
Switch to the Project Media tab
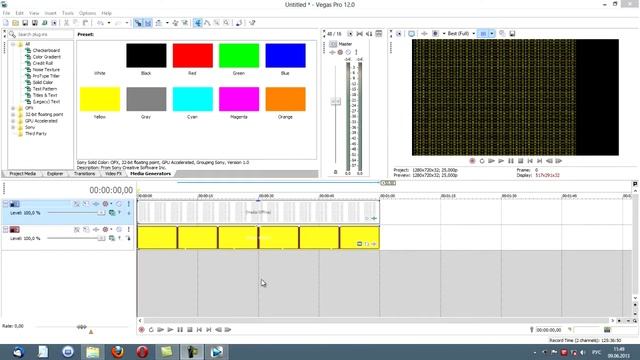pos(22,174)
